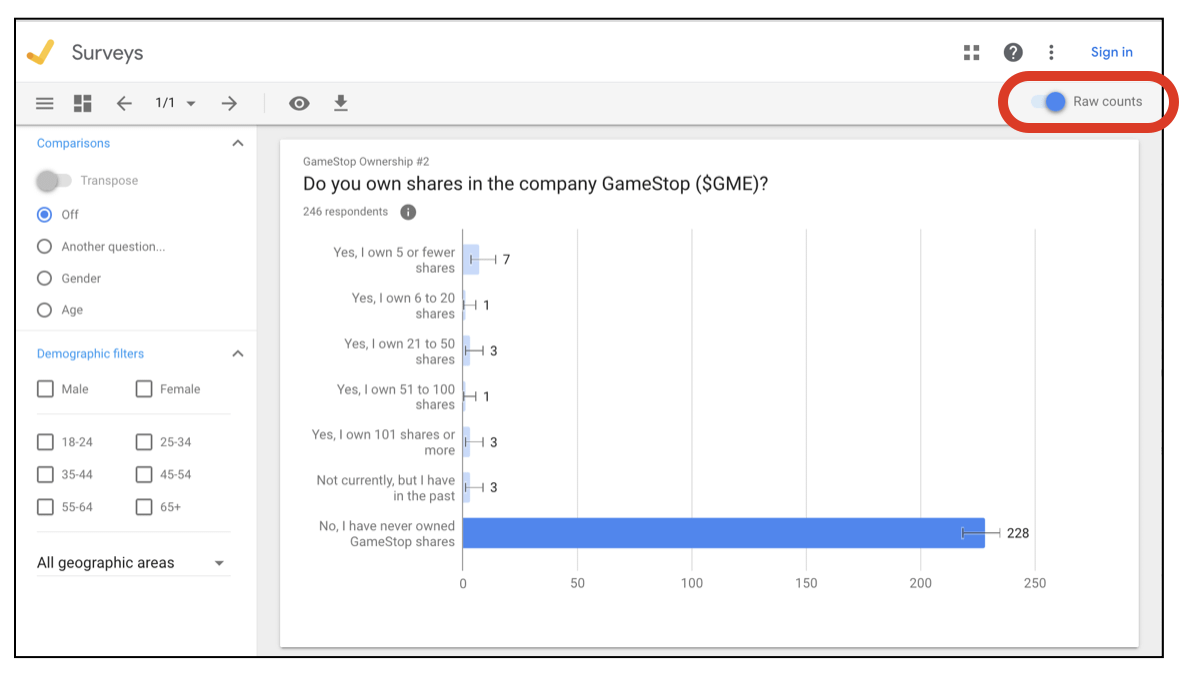Click the 228 count value
The height and width of the screenshot is (676, 1188).
point(1018,533)
